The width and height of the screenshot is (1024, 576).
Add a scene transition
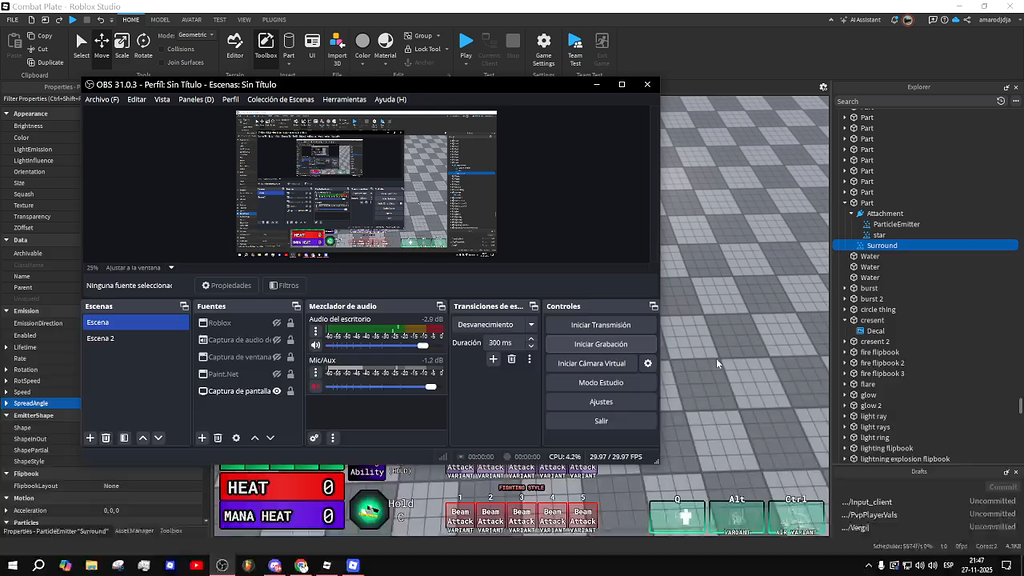pyautogui.click(x=493, y=359)
